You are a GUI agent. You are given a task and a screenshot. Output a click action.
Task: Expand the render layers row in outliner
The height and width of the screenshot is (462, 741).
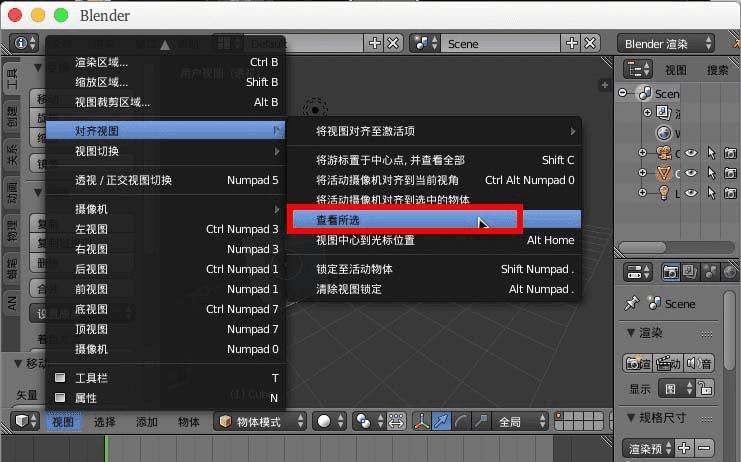tap(647, 112)
